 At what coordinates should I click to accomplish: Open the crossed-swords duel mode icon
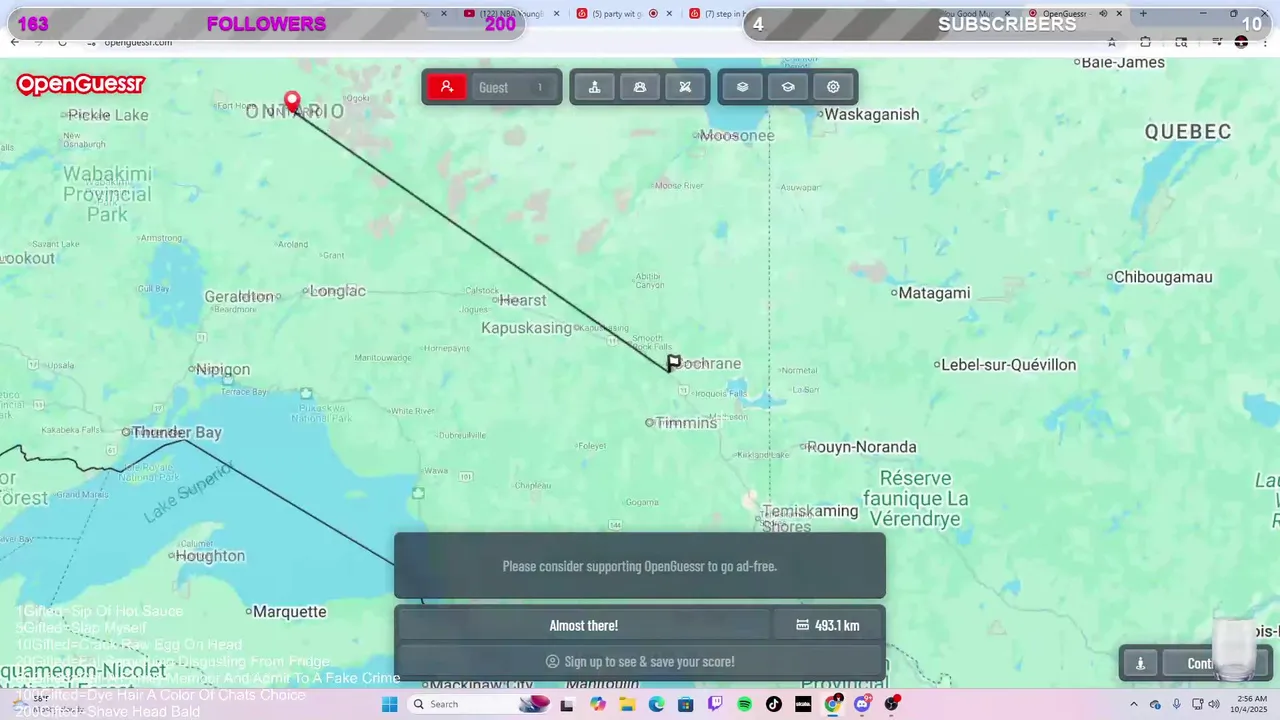pyautogui.click(x=685, y=87)
